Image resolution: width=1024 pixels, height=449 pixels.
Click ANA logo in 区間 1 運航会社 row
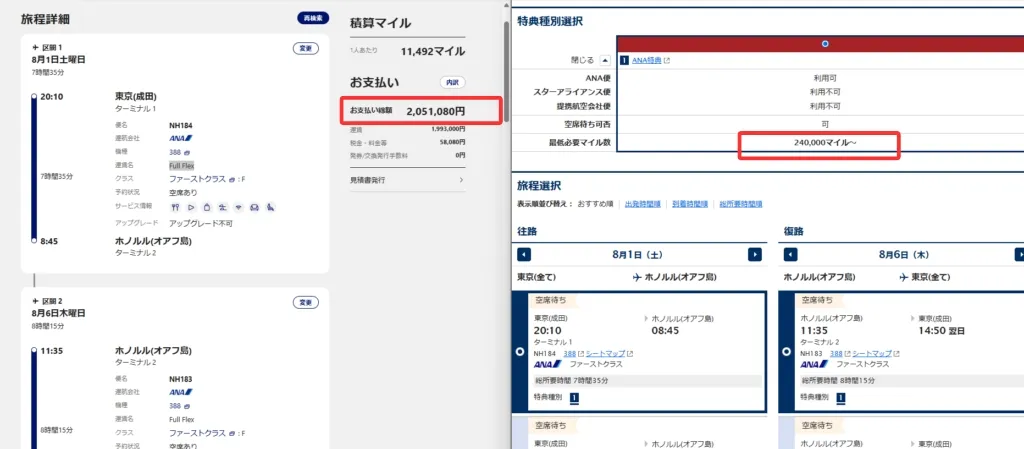pos(180,138)
